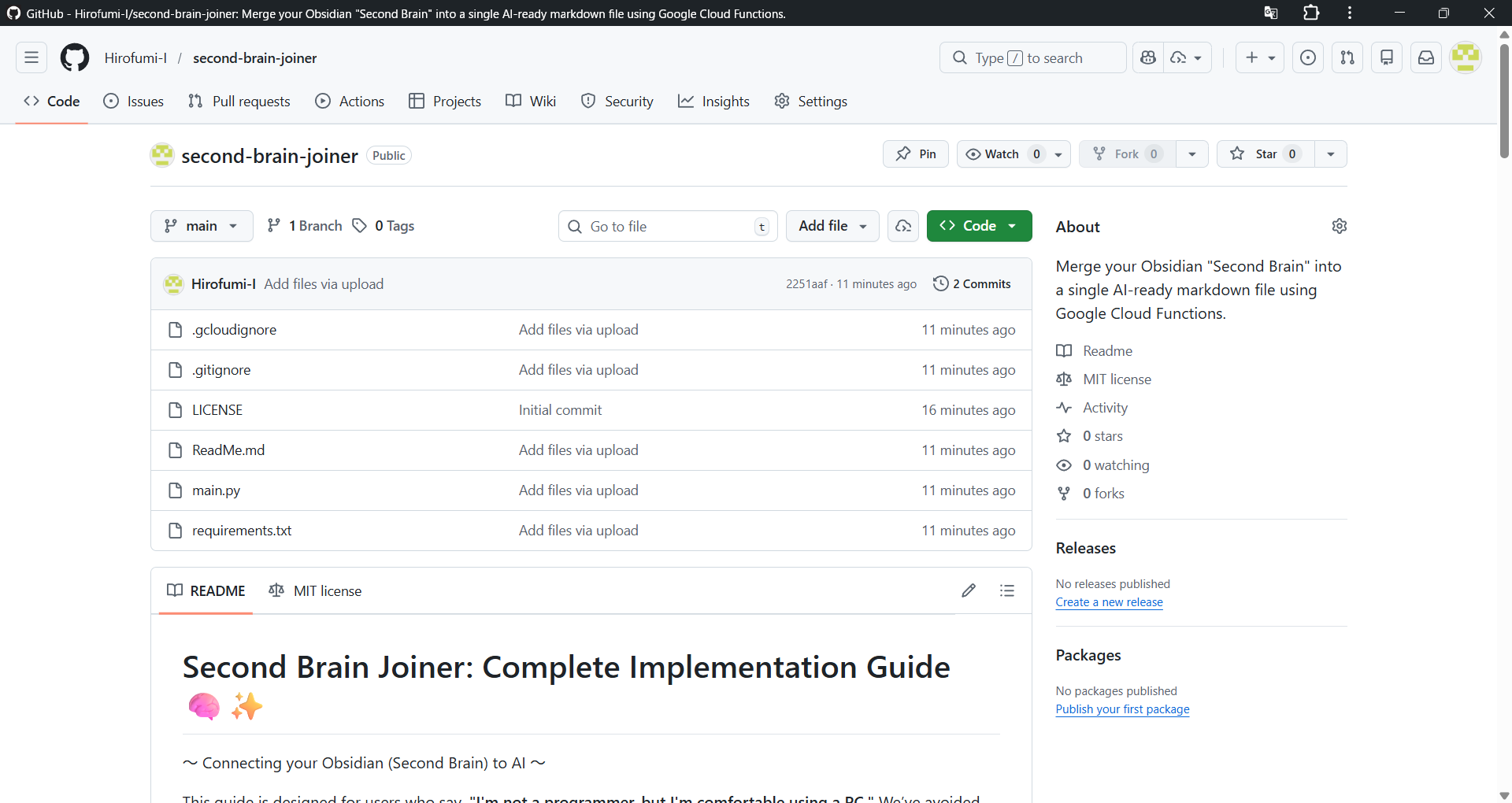Screen dimensions: 1512x803
Task: Open the 2 Commits history link
Action: pyautogui.click(x=972, y=284)
